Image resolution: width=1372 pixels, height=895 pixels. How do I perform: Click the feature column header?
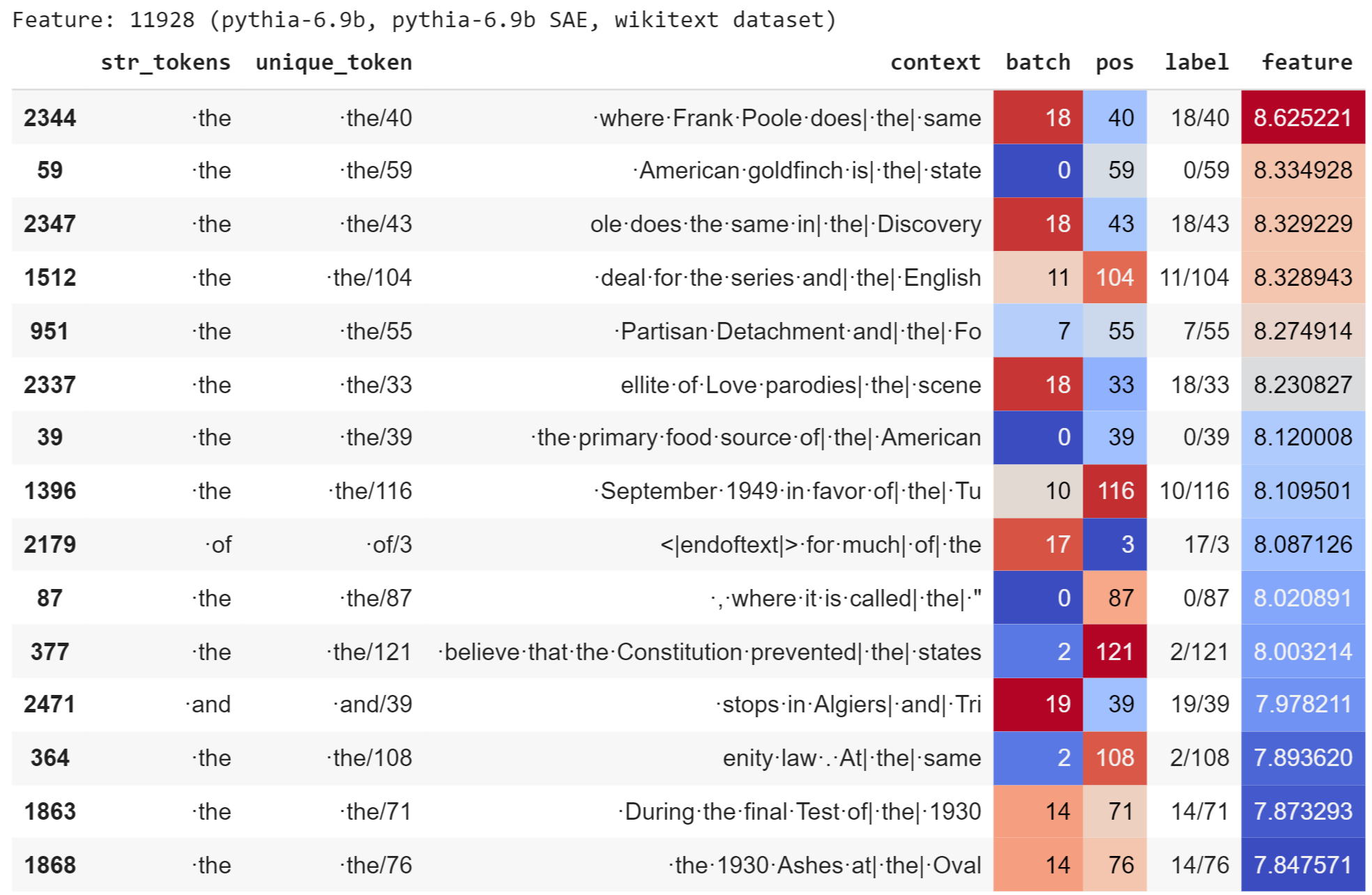pos(1306,63)
